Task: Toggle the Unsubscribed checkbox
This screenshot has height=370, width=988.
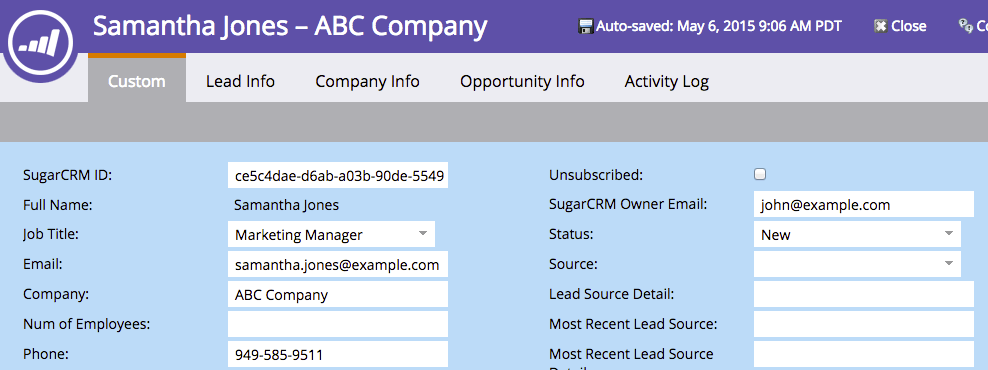Action: [x=761, y=175]
